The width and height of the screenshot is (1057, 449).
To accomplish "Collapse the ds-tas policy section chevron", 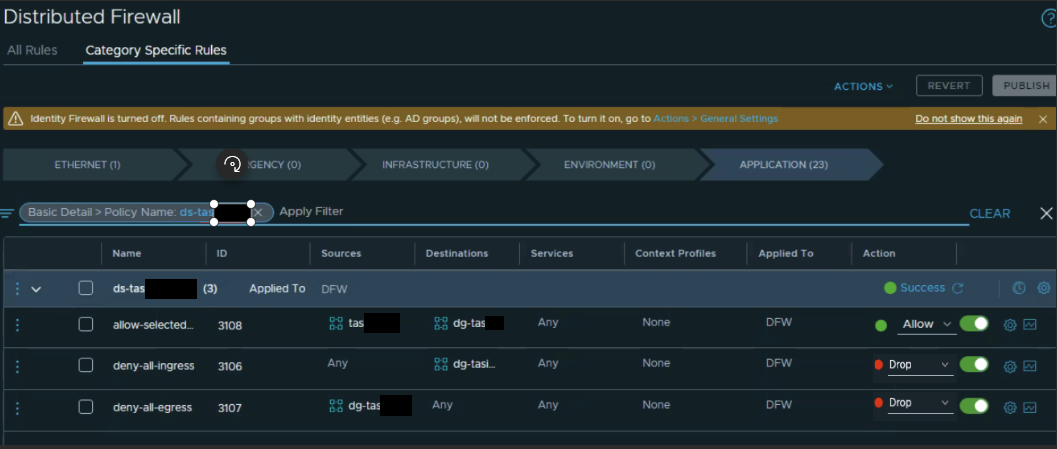I will pos(37,289).
